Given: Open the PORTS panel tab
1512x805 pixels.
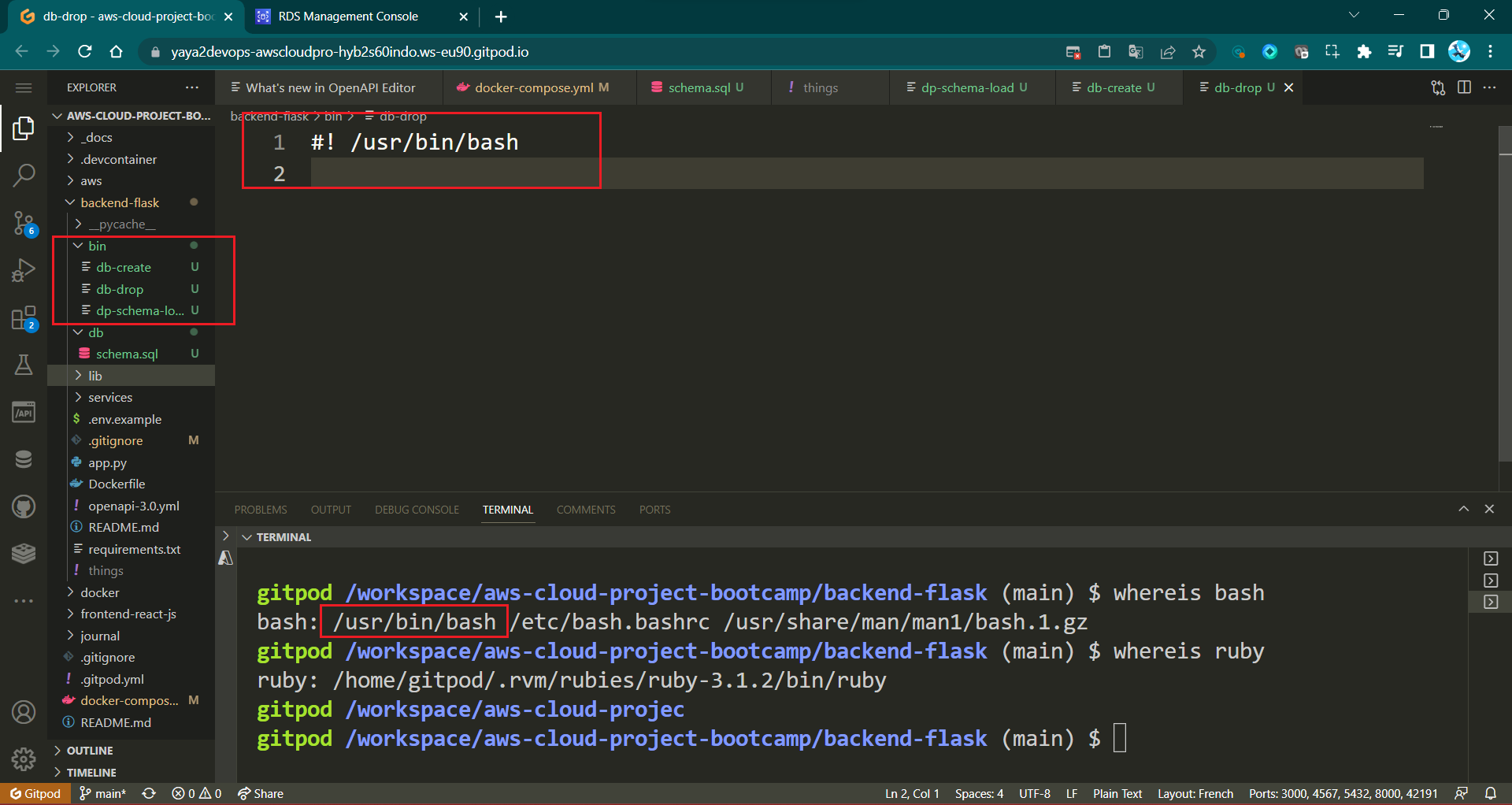Looking at the screenshot, I should tap(655, 510).
